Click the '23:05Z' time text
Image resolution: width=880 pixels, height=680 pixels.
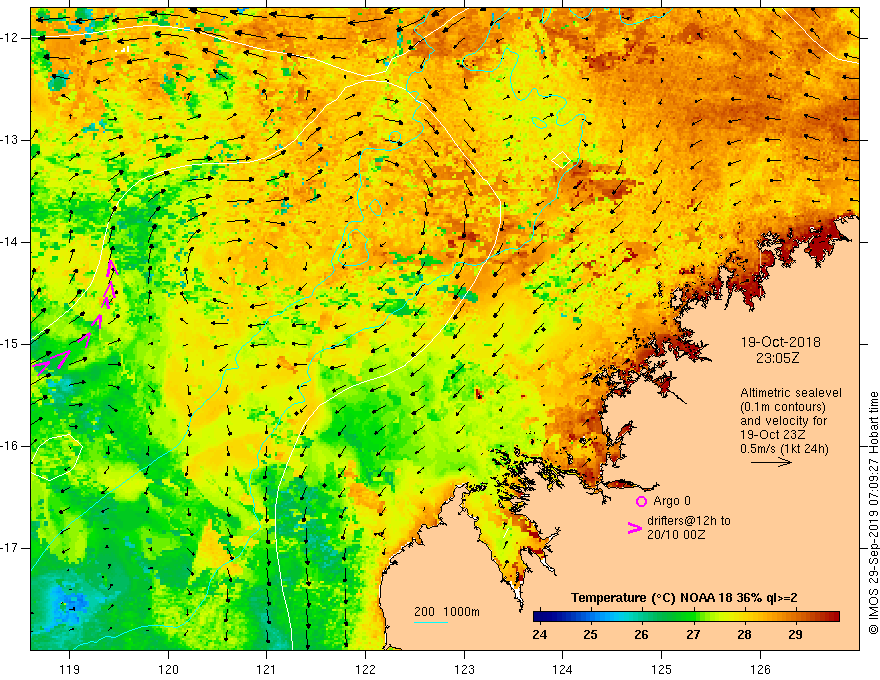pos(777,358)
